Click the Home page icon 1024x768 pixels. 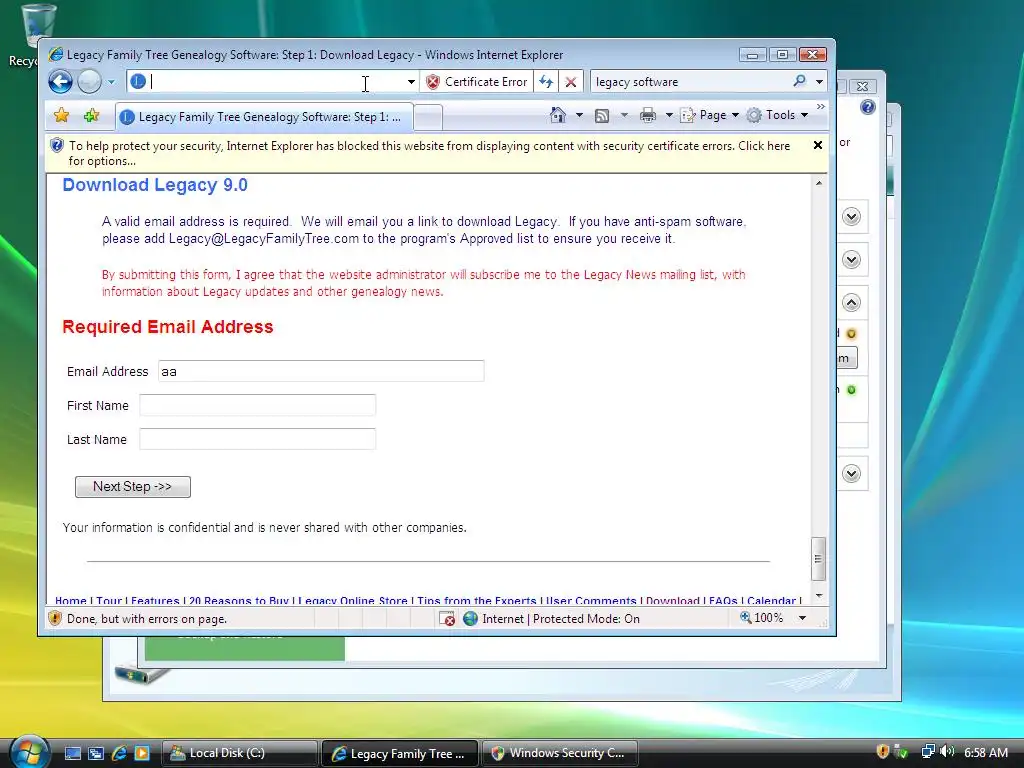click(x=558, y=115)
